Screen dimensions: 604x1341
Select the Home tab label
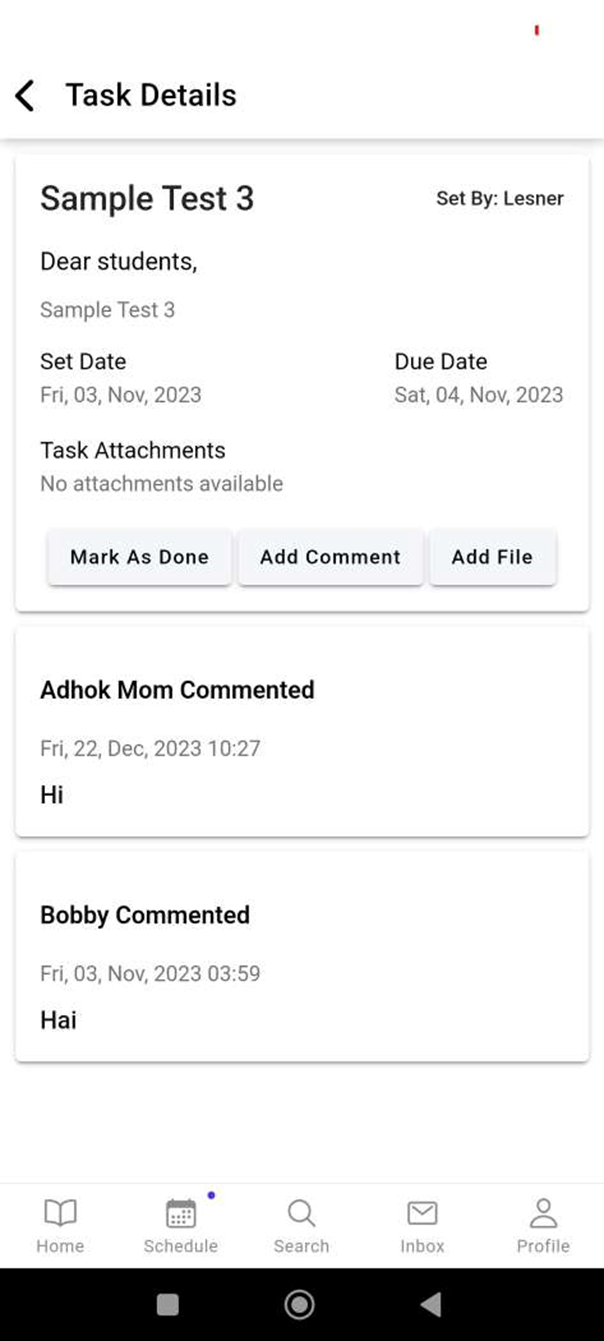point(60,1246)
